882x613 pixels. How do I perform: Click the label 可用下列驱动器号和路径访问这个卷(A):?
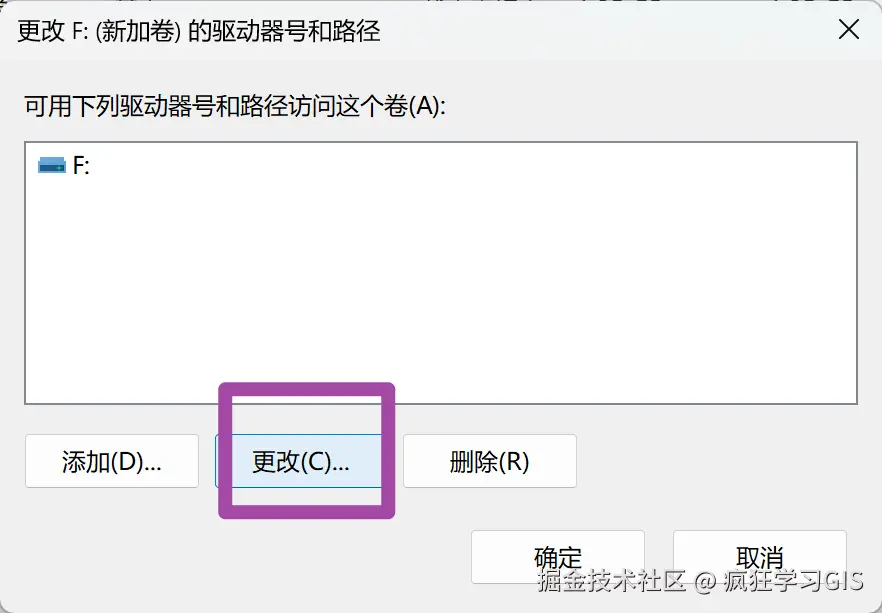coord(235,106)
